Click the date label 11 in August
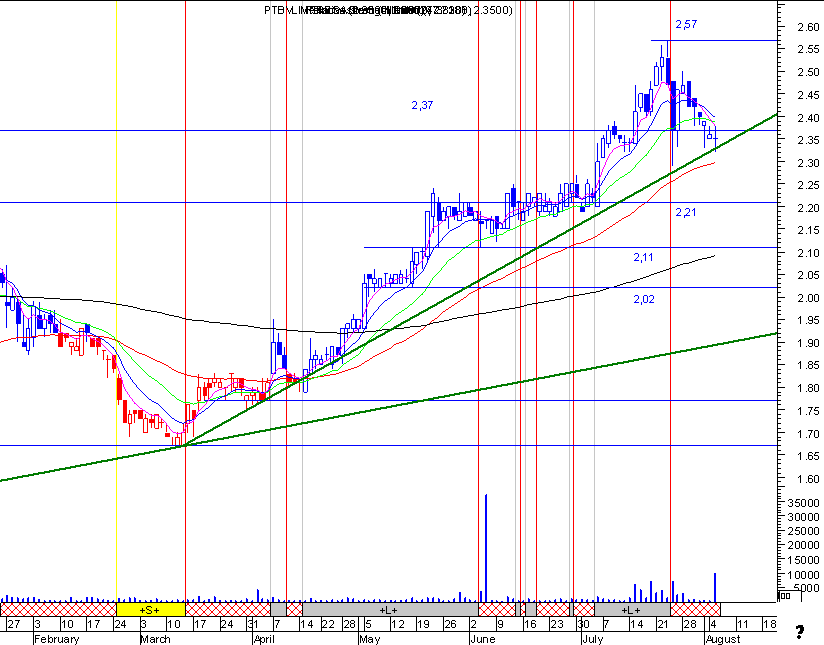Screen dimensions: 824x645 coord(742,624)
